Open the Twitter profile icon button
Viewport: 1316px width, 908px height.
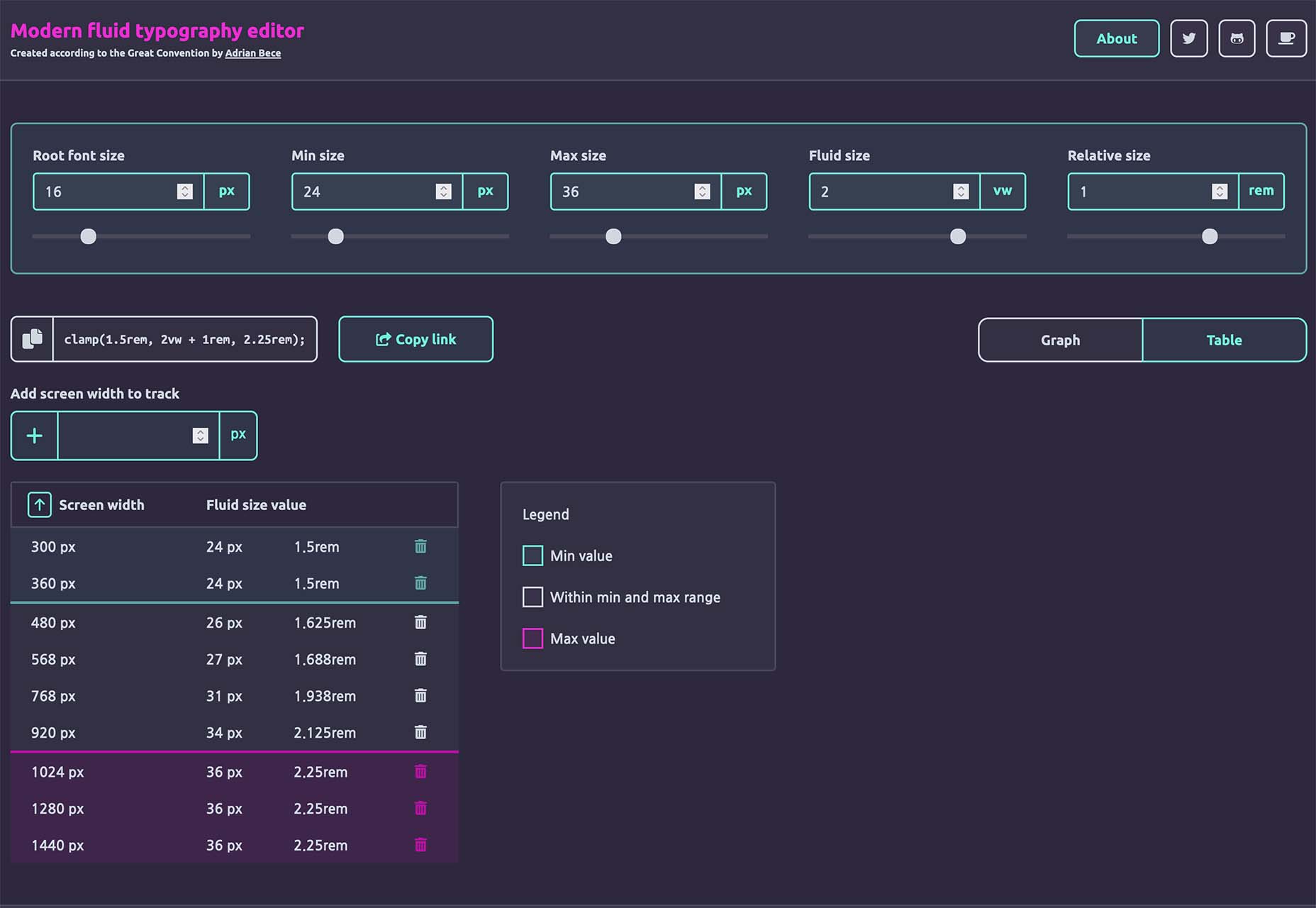pos(1189,38)
